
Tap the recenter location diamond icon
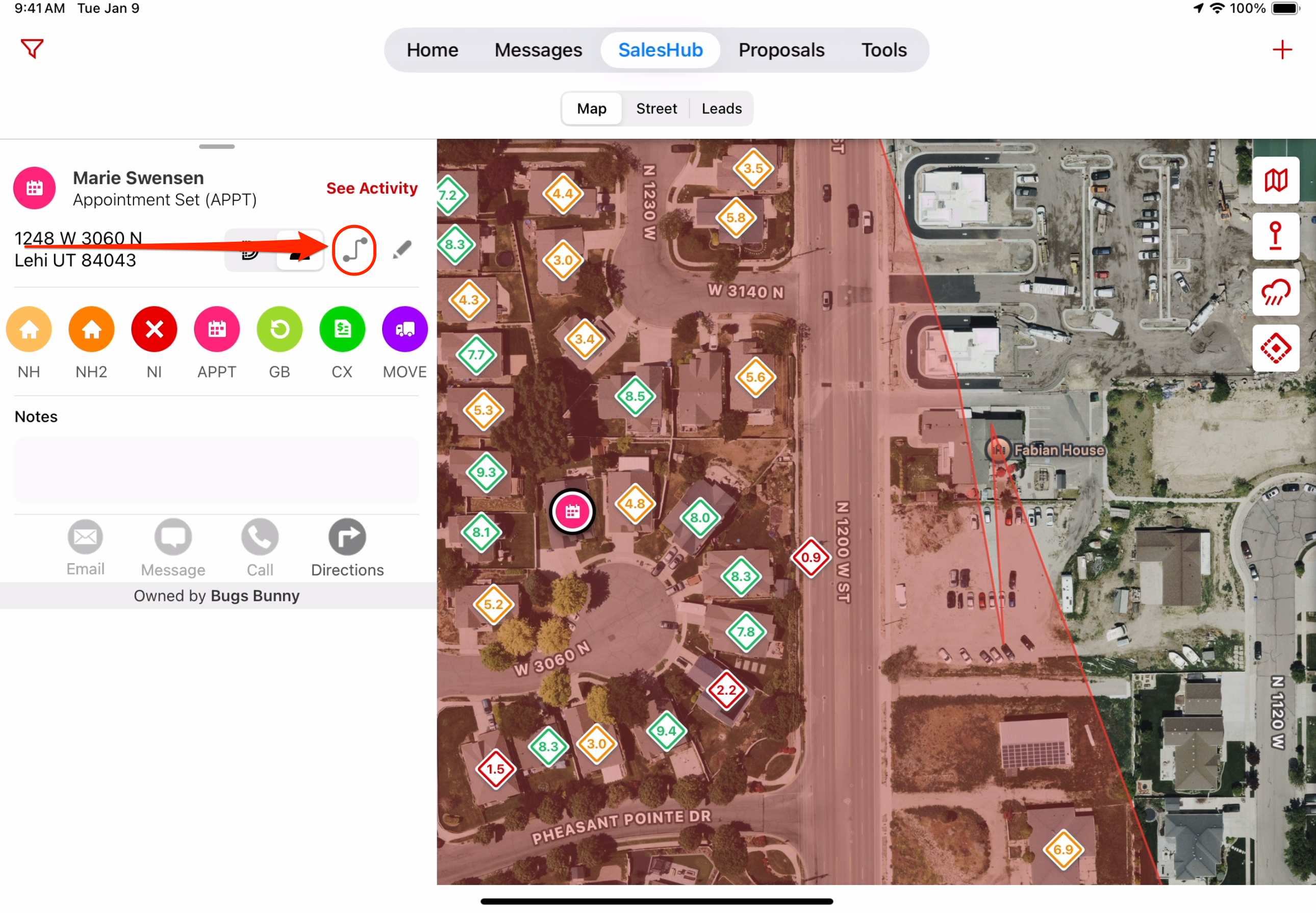[x=1275, y=348]
